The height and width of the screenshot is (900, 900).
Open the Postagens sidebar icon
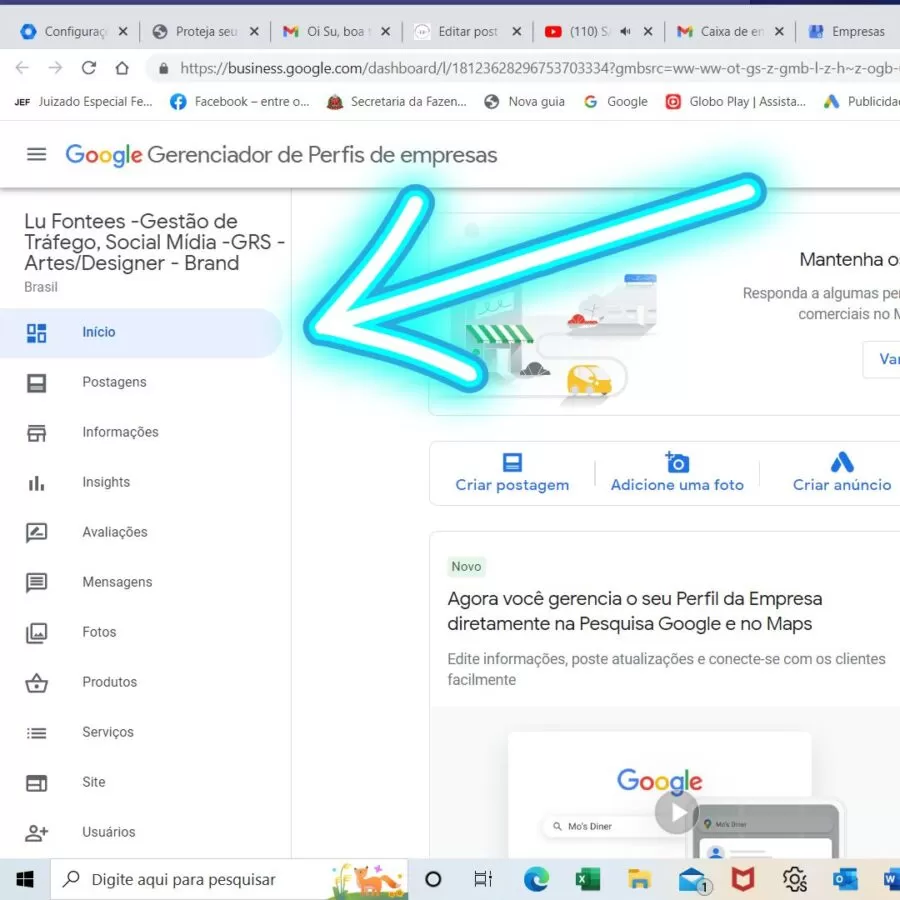click(36, 383)
